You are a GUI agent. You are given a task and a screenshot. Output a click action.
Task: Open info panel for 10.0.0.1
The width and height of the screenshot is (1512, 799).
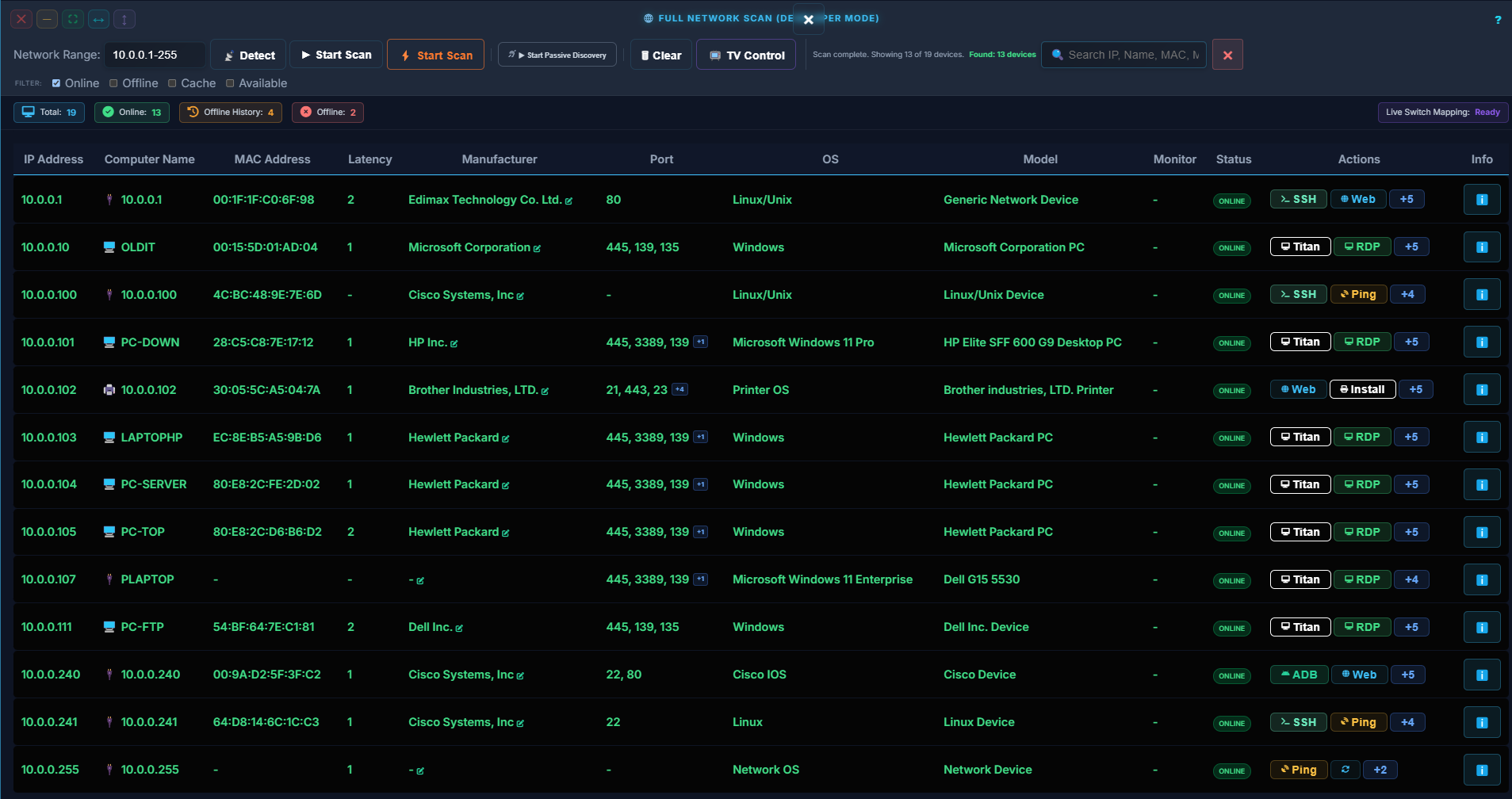click(1481, 200)
